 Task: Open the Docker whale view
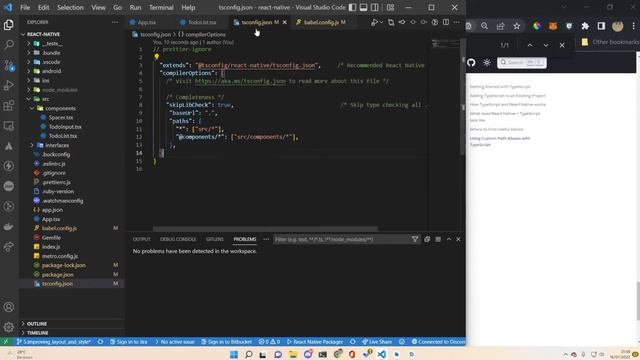pyautogui.click(x=9, y=227)
